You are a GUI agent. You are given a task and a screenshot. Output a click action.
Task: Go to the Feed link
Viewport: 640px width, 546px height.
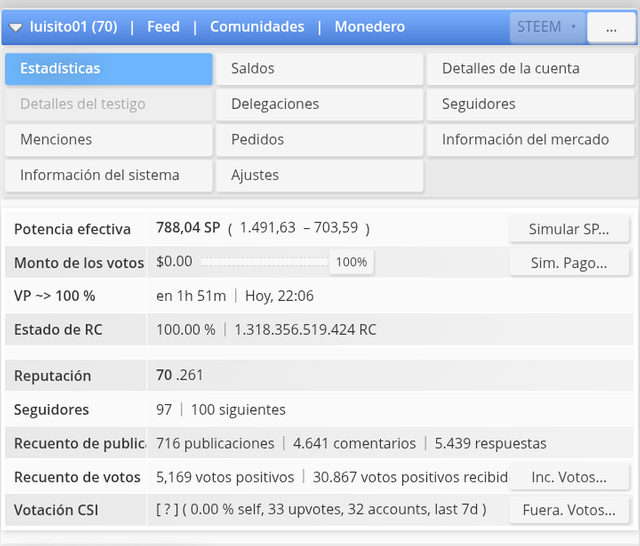(x=163, y=27)
